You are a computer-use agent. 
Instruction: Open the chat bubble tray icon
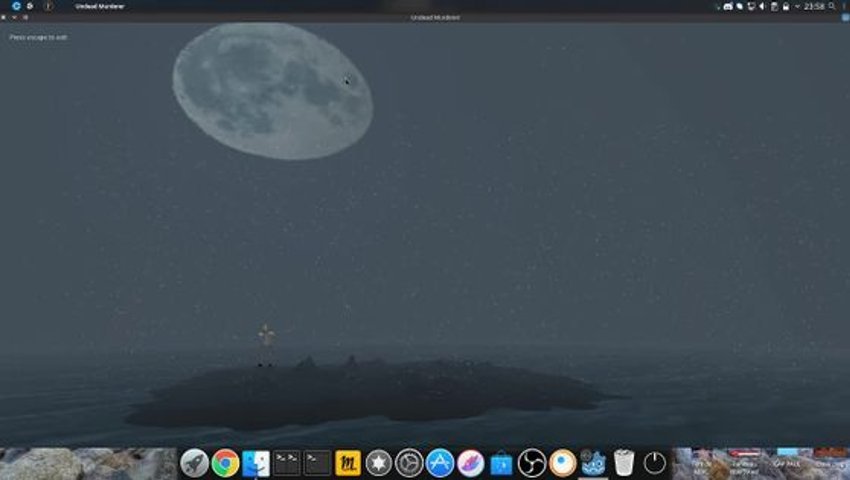point(739,7)
